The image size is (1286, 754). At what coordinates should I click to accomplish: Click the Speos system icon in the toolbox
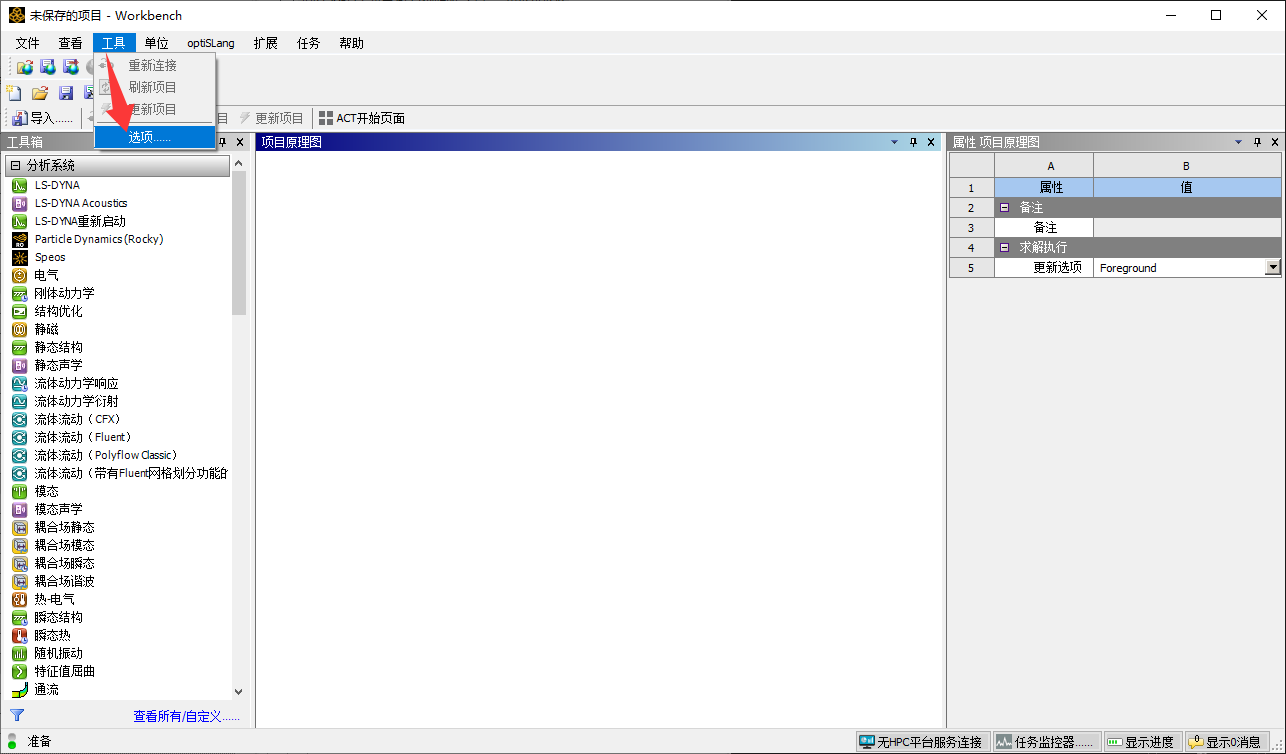(x=19, y=257)
